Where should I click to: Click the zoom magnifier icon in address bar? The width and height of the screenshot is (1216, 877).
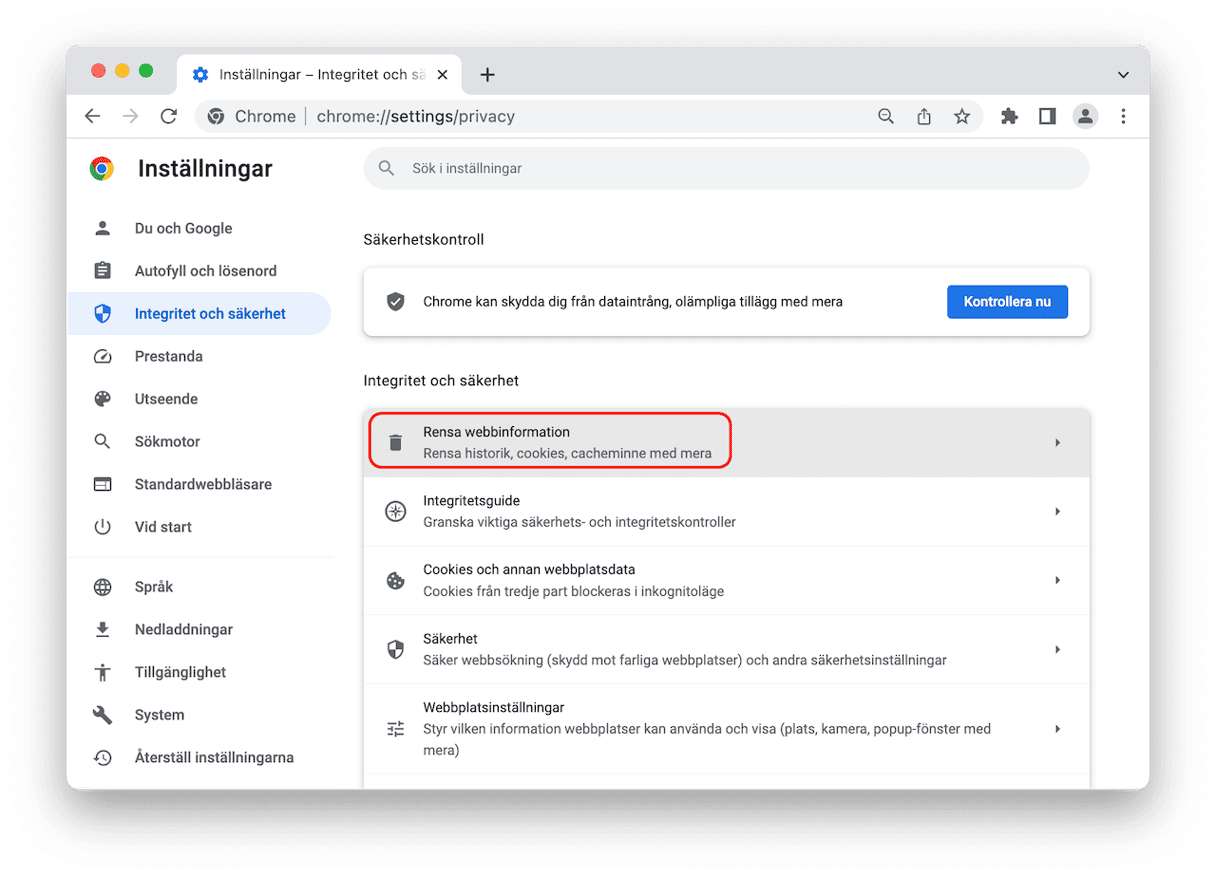point(886,116)
